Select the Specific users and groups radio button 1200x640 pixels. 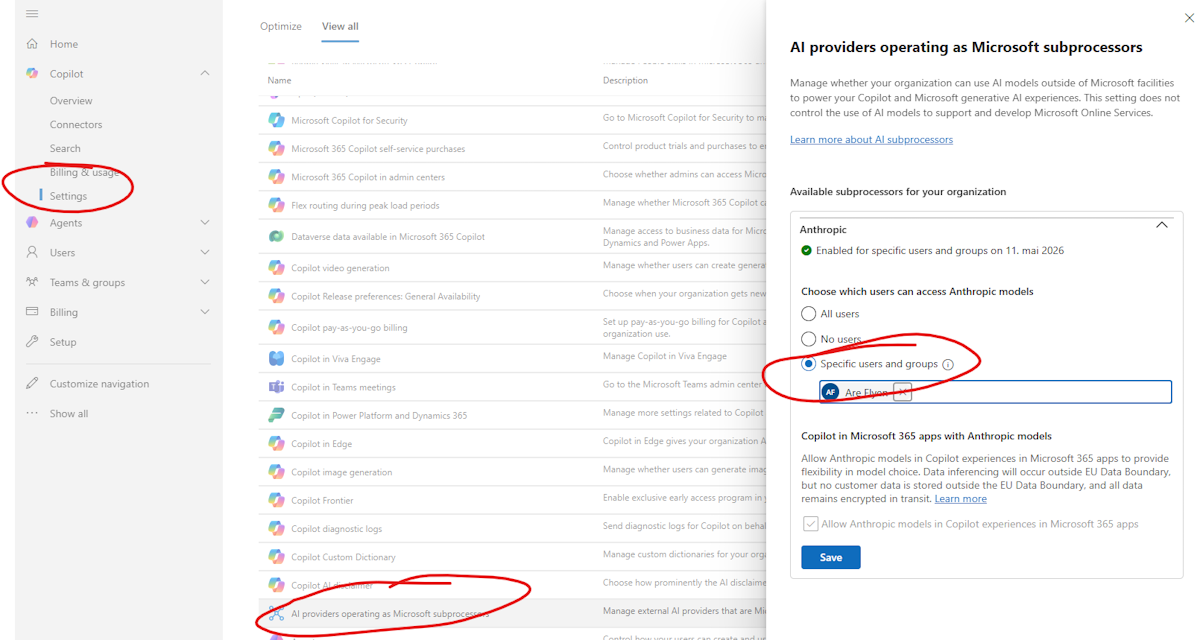tap(809, 364)
